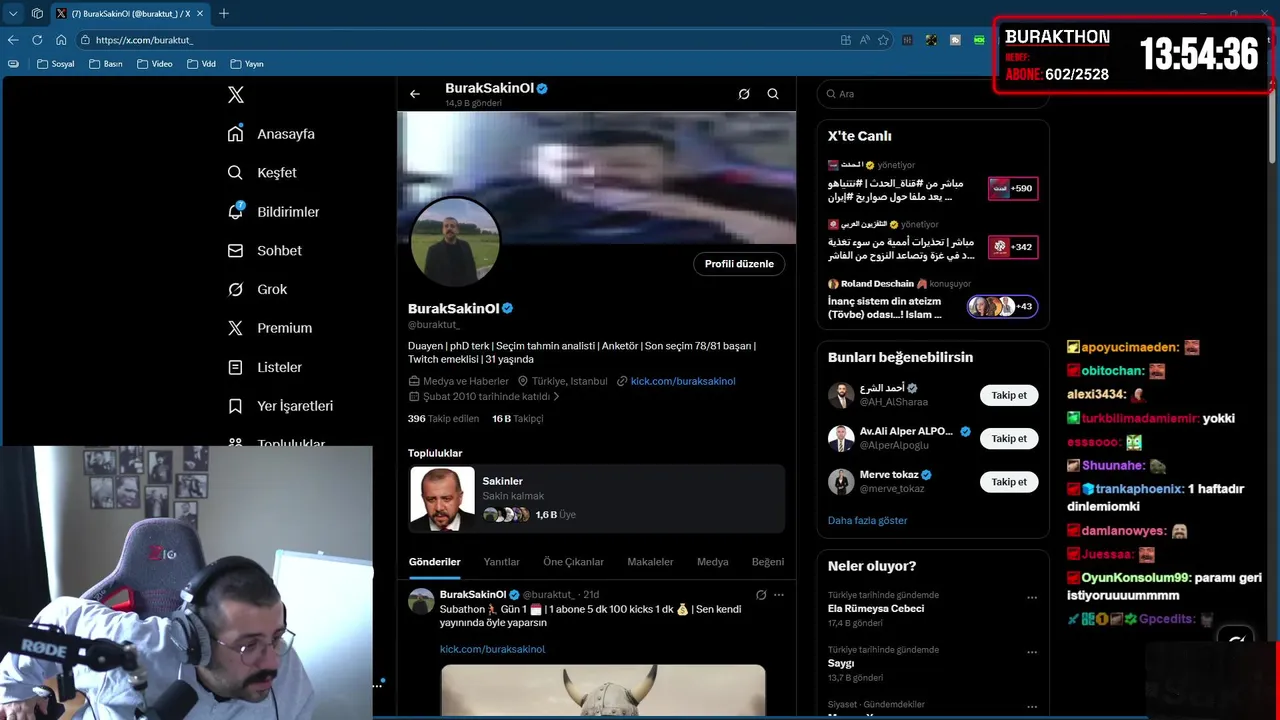
Task: Join Roland Deschain's space with +43
Action: coord(1002,307)
